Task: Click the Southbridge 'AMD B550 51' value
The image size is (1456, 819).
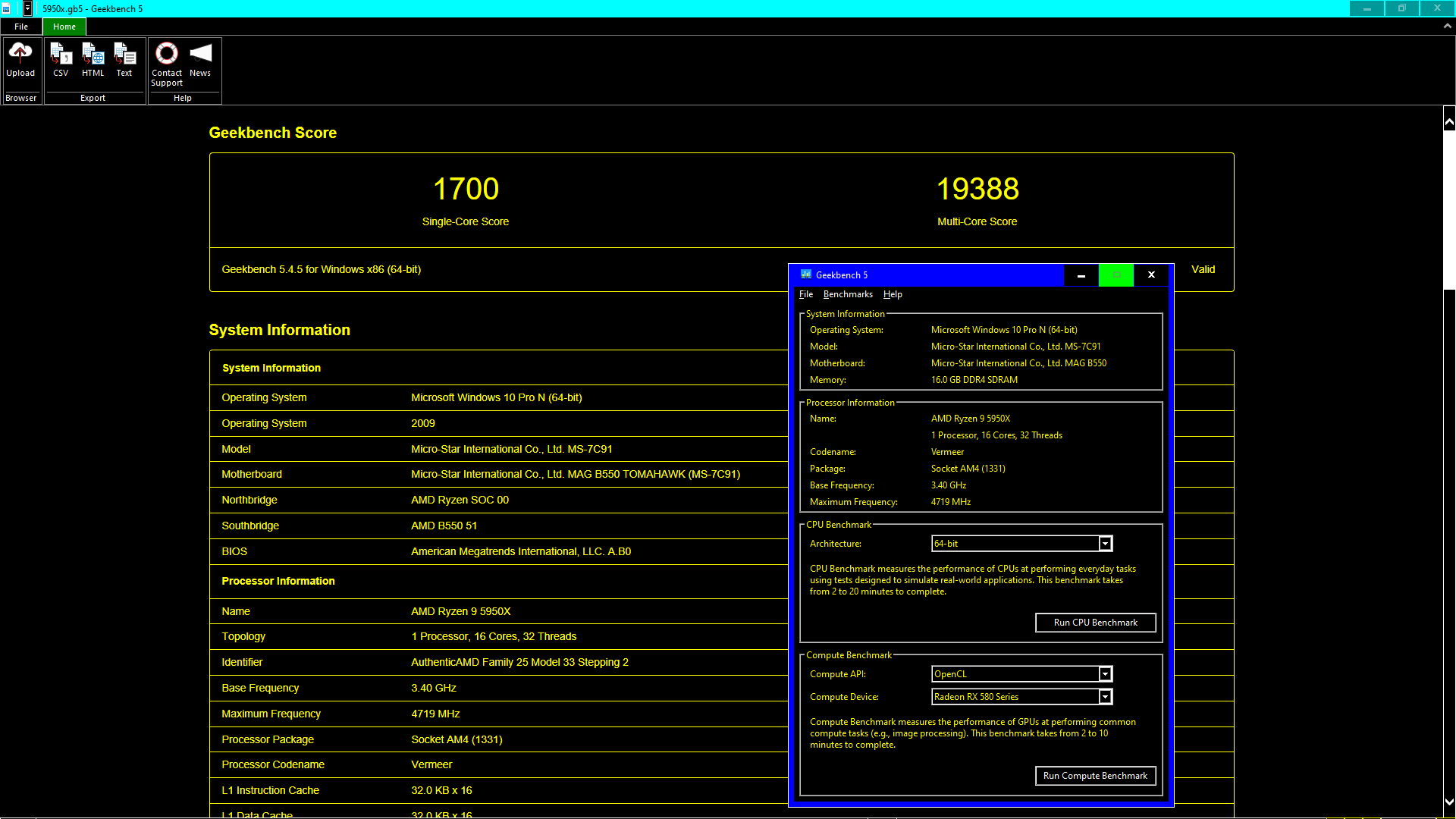Action: coord(444,526)
